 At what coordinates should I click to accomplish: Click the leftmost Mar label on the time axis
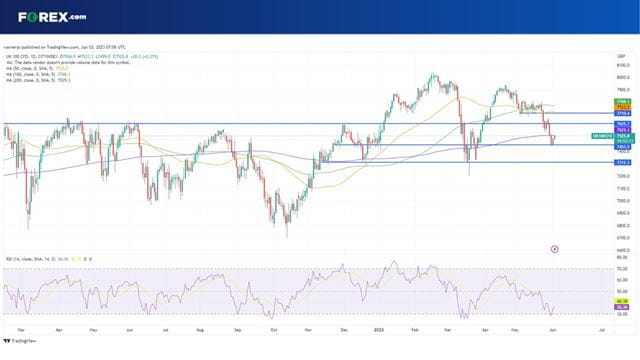pos(21,330)
